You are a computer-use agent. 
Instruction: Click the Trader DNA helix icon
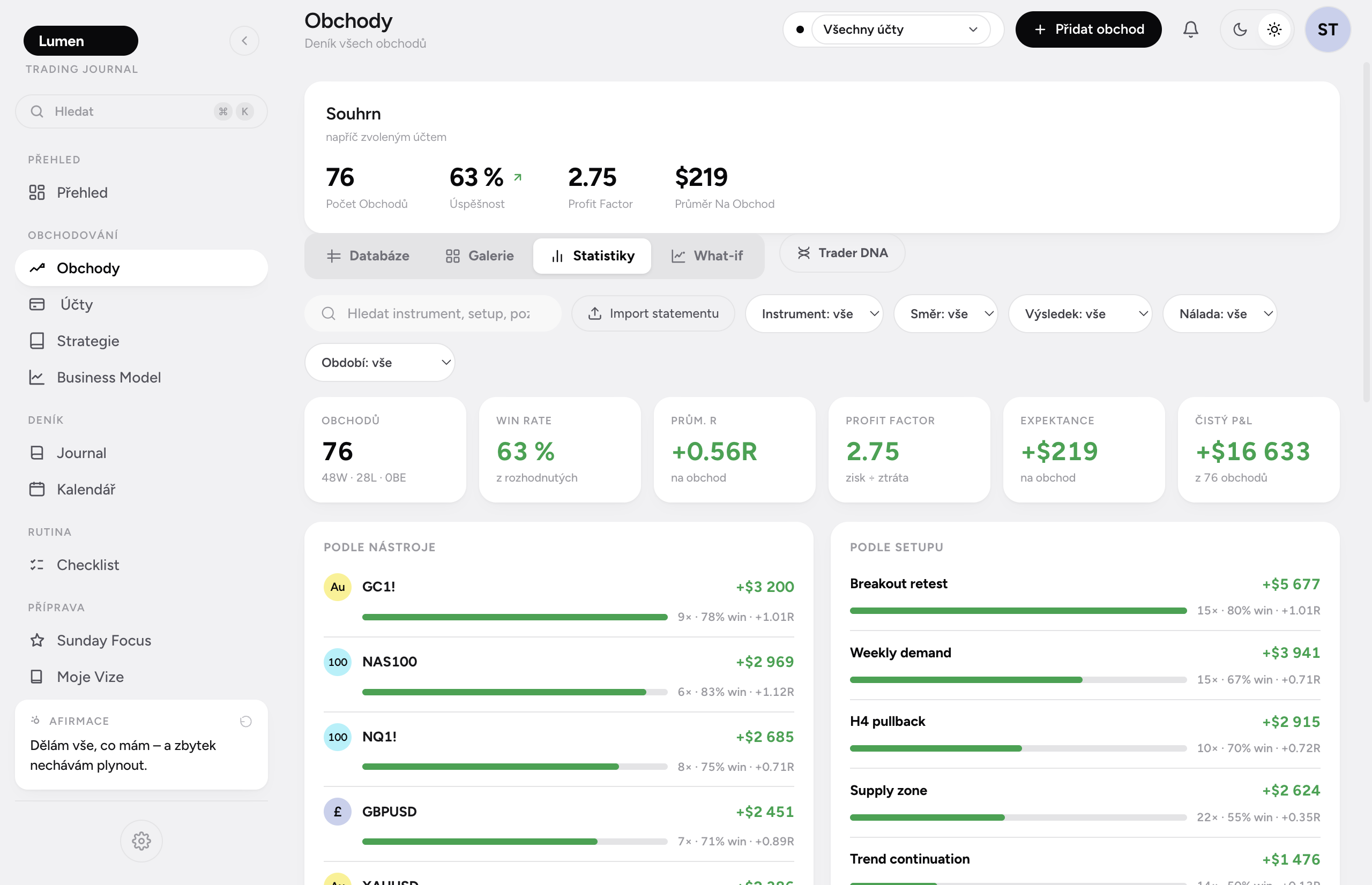[803, 253]
